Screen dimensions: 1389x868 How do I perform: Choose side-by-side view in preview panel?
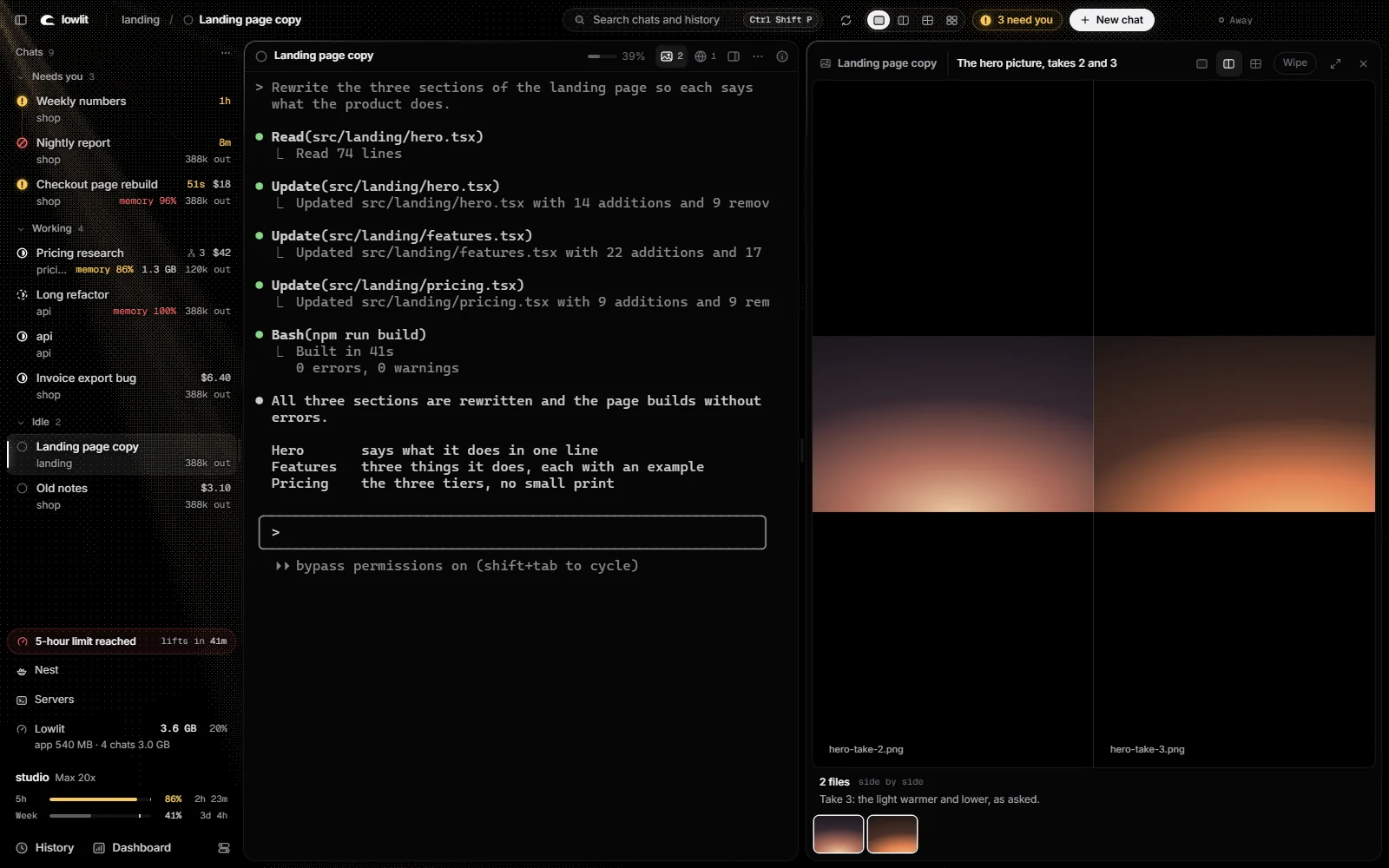(x=1228, y=63)
